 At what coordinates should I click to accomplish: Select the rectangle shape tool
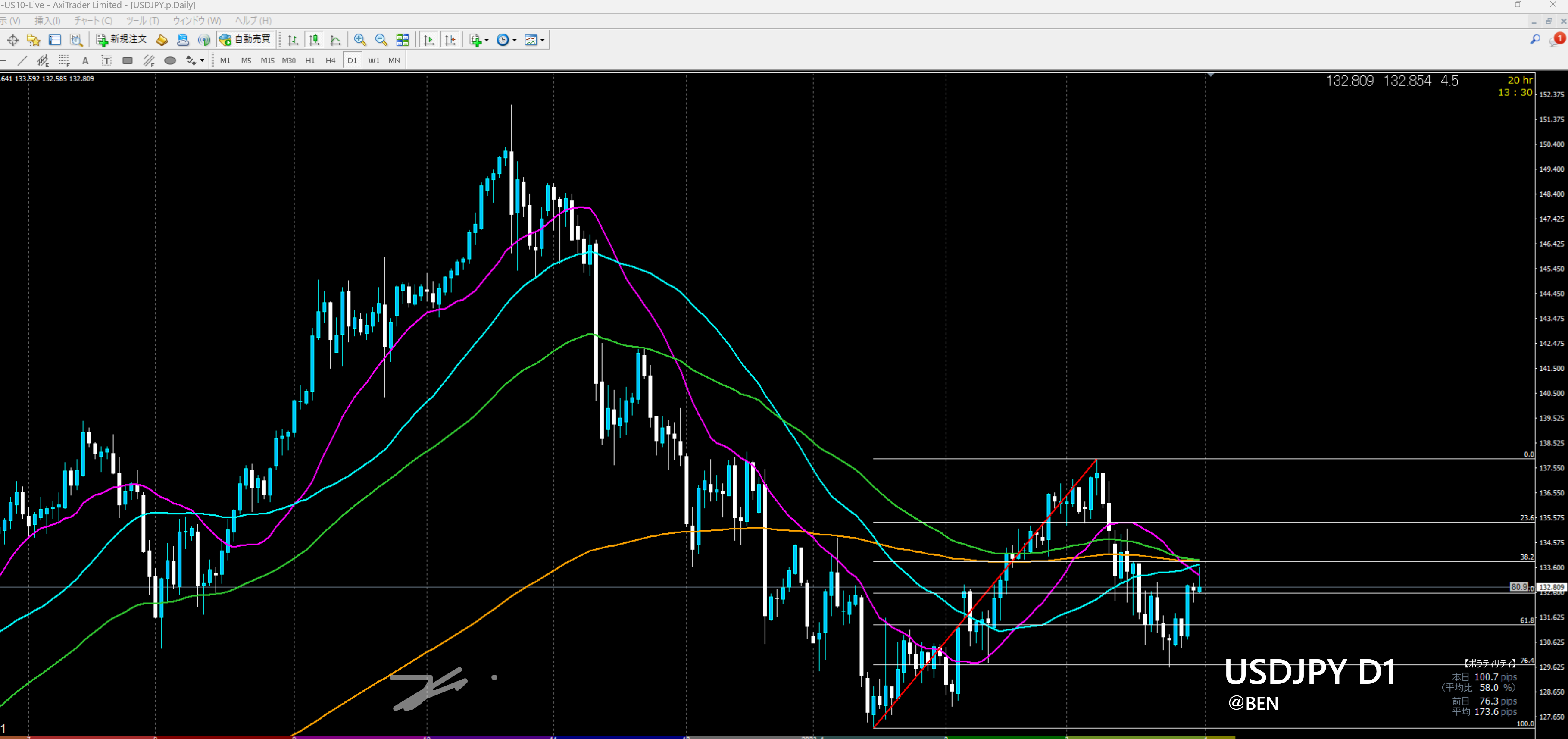(x=127, y=60)
